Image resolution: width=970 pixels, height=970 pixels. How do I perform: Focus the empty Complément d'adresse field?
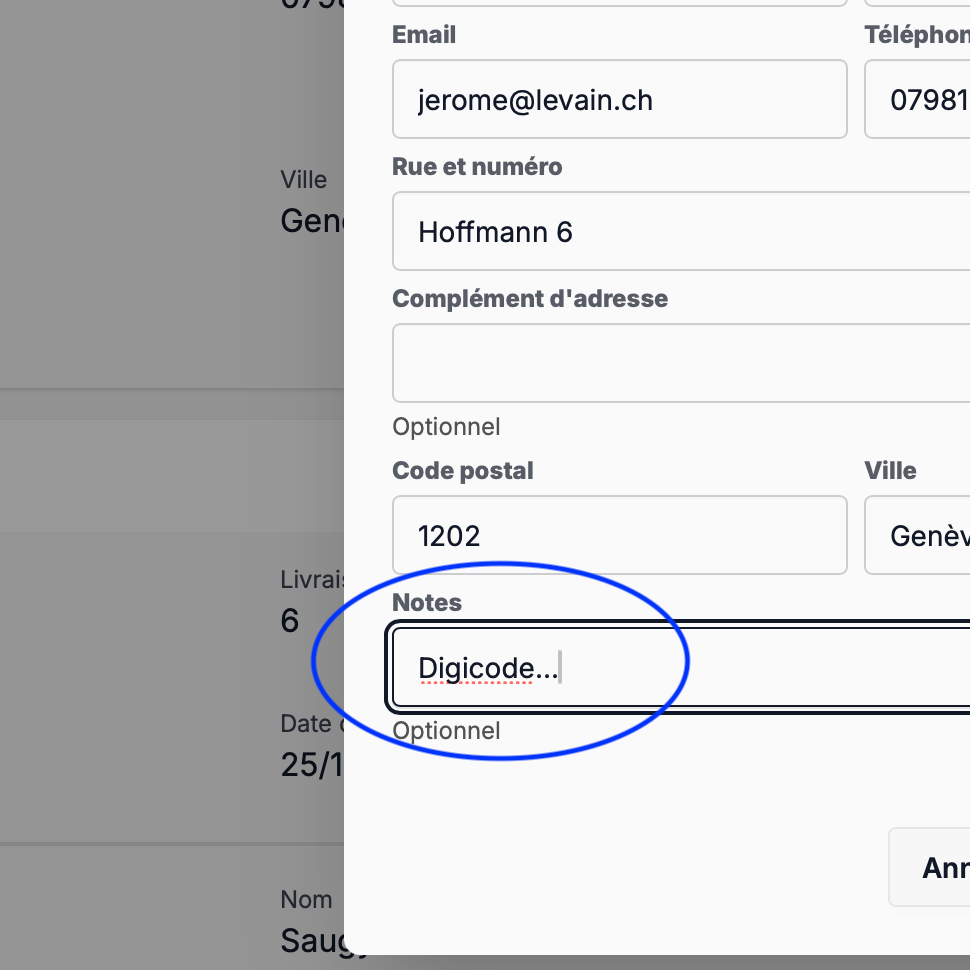(680, 363)
